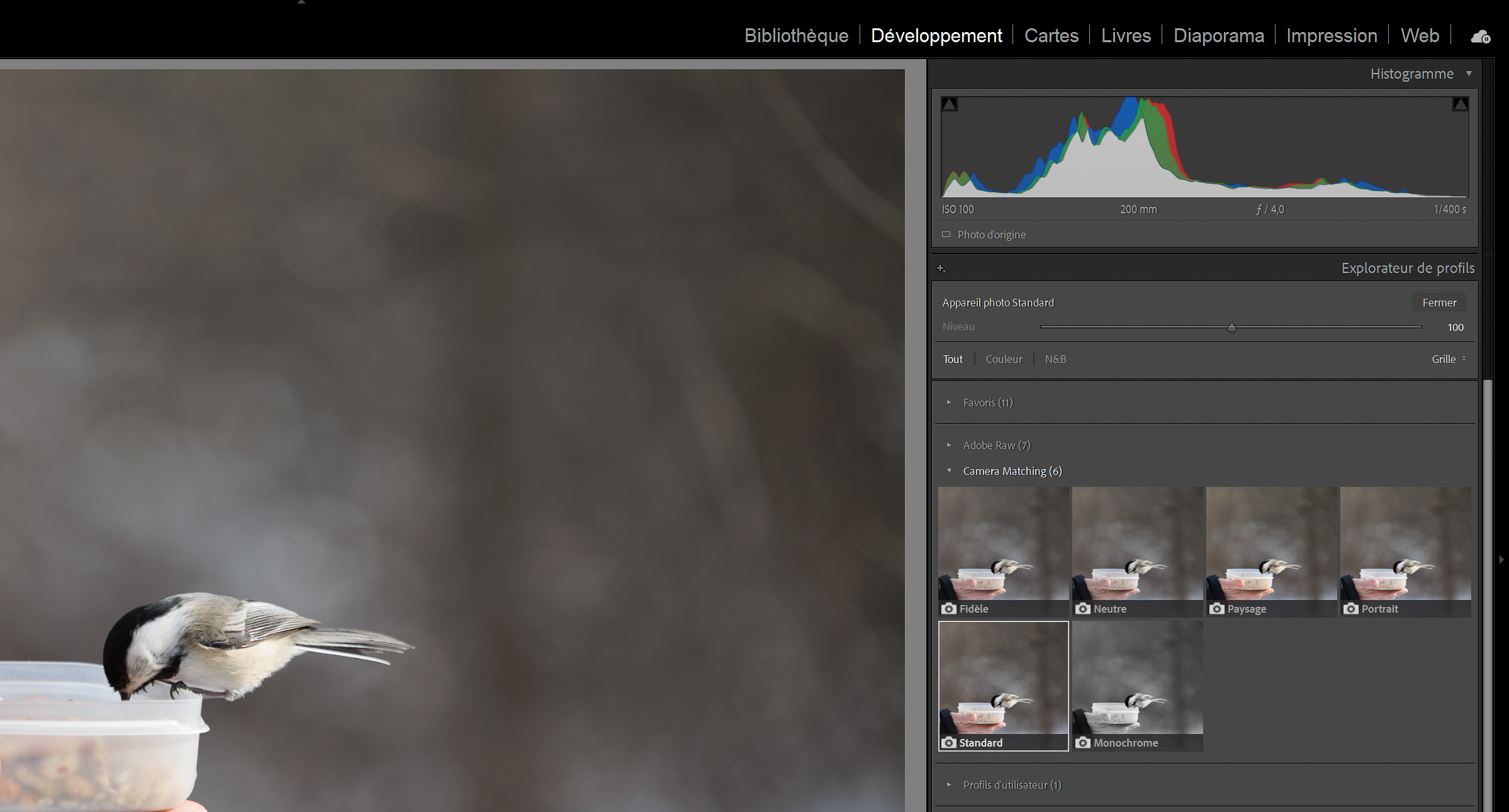Click the cloud sync status icon top right
Screen dimensions: 1509x812
click(x=1480, y=36)
